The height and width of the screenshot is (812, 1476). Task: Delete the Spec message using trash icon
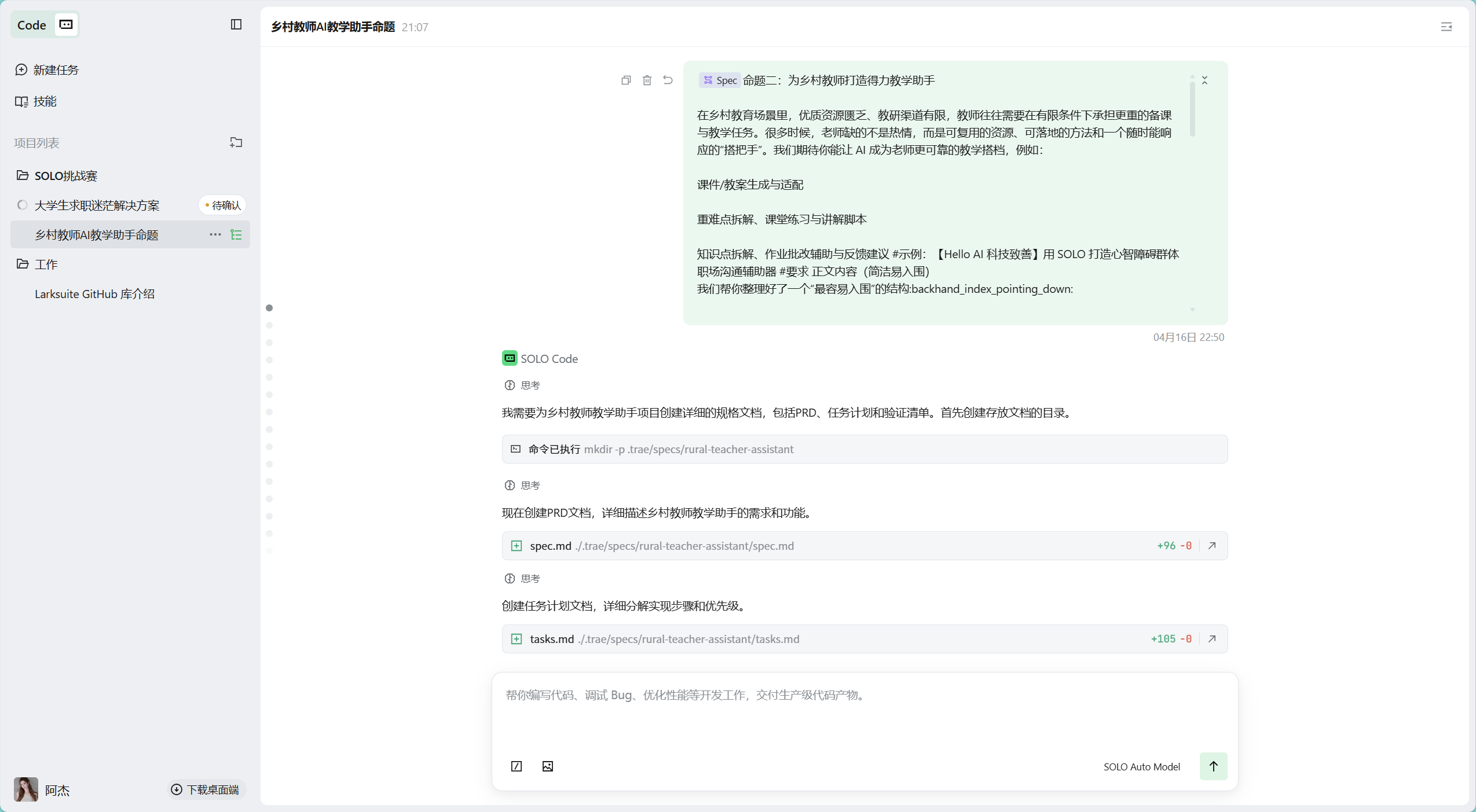coord(647,80)
